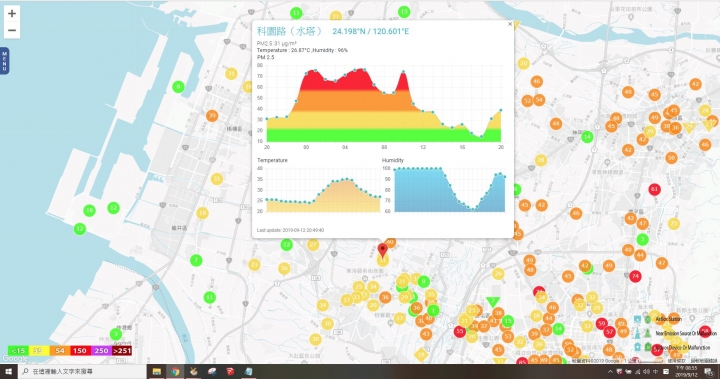Click the Last update timestamp text
This screenshot has height=379, width=720.
290,230
